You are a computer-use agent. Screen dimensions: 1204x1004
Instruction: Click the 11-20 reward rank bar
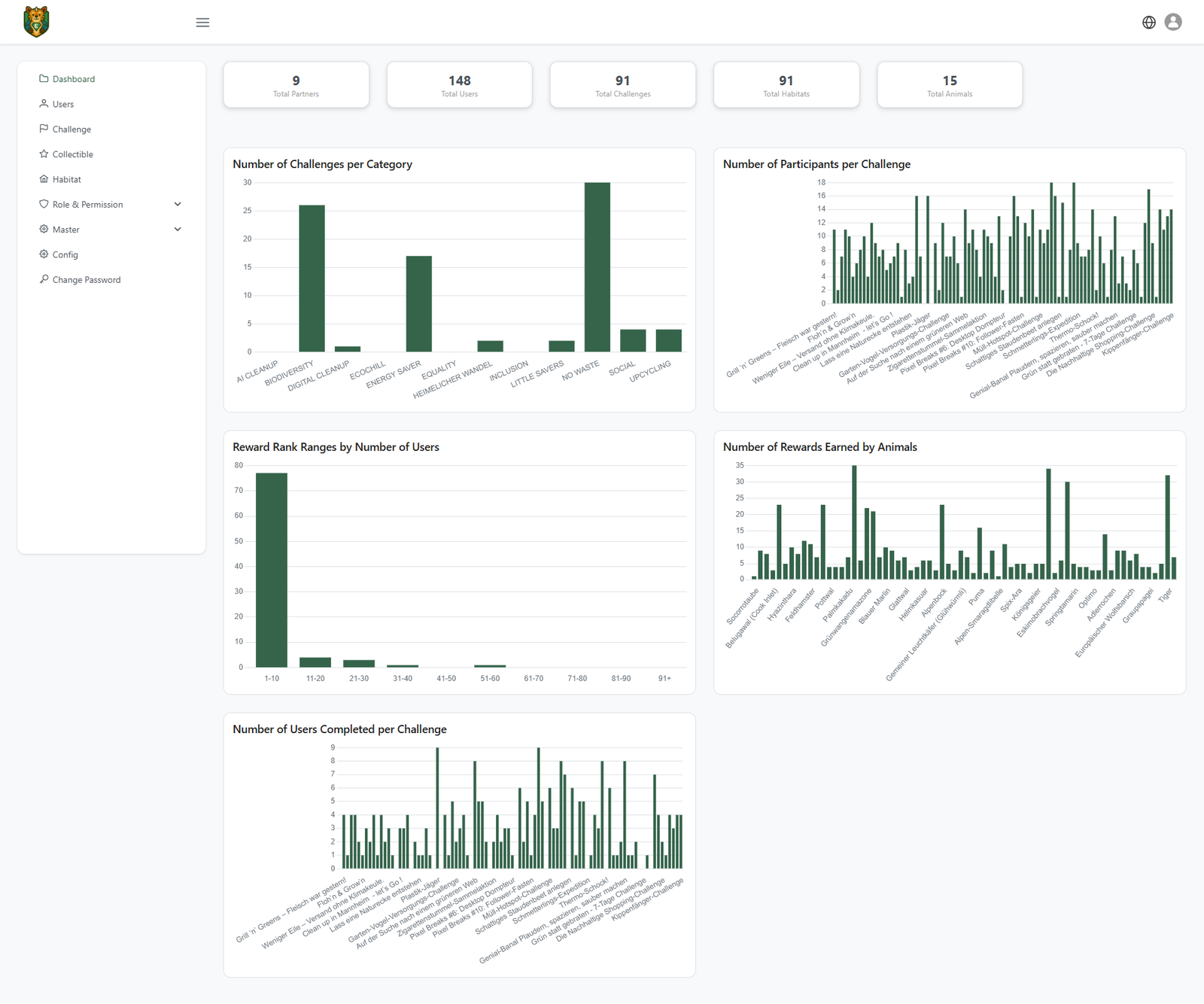tap(315, 662)
